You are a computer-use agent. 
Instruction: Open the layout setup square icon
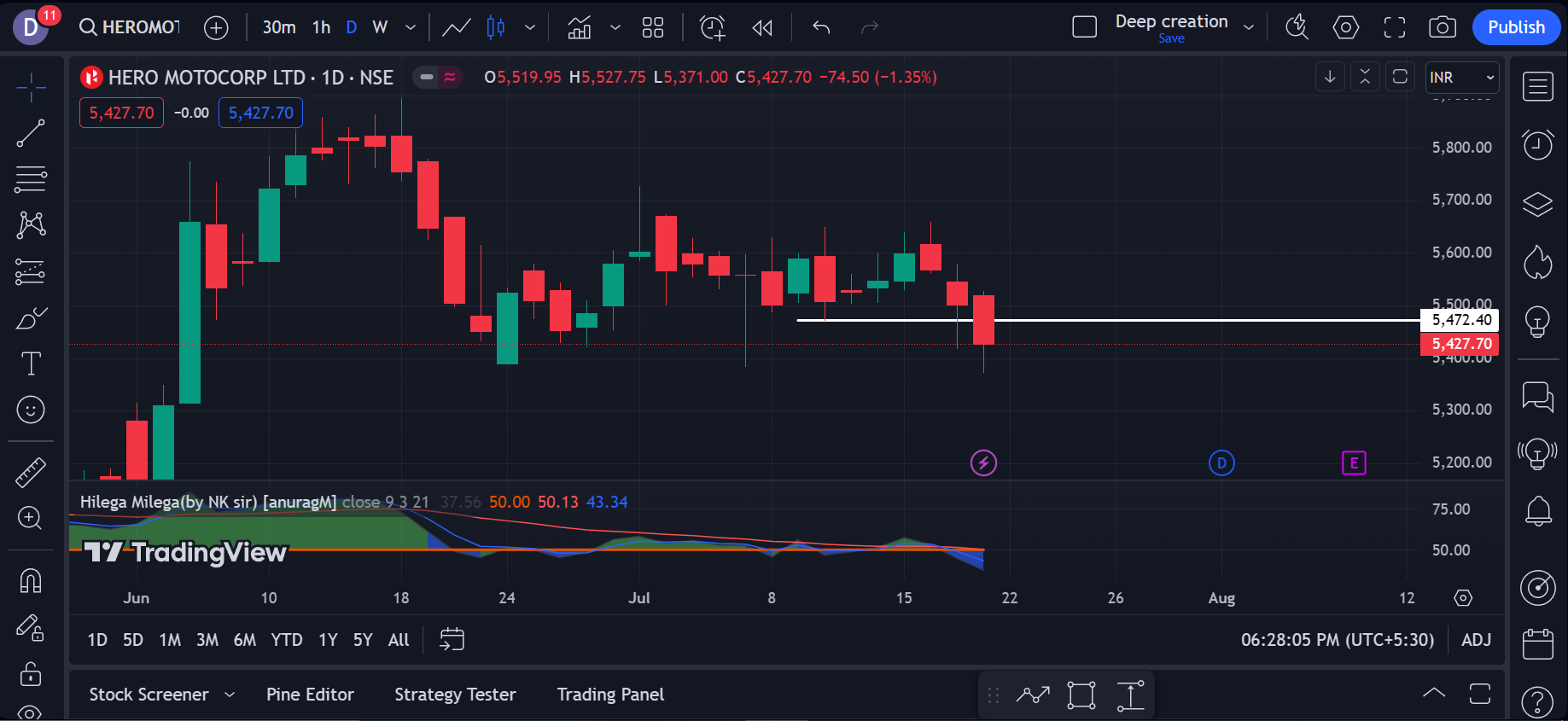point(1085,27)
